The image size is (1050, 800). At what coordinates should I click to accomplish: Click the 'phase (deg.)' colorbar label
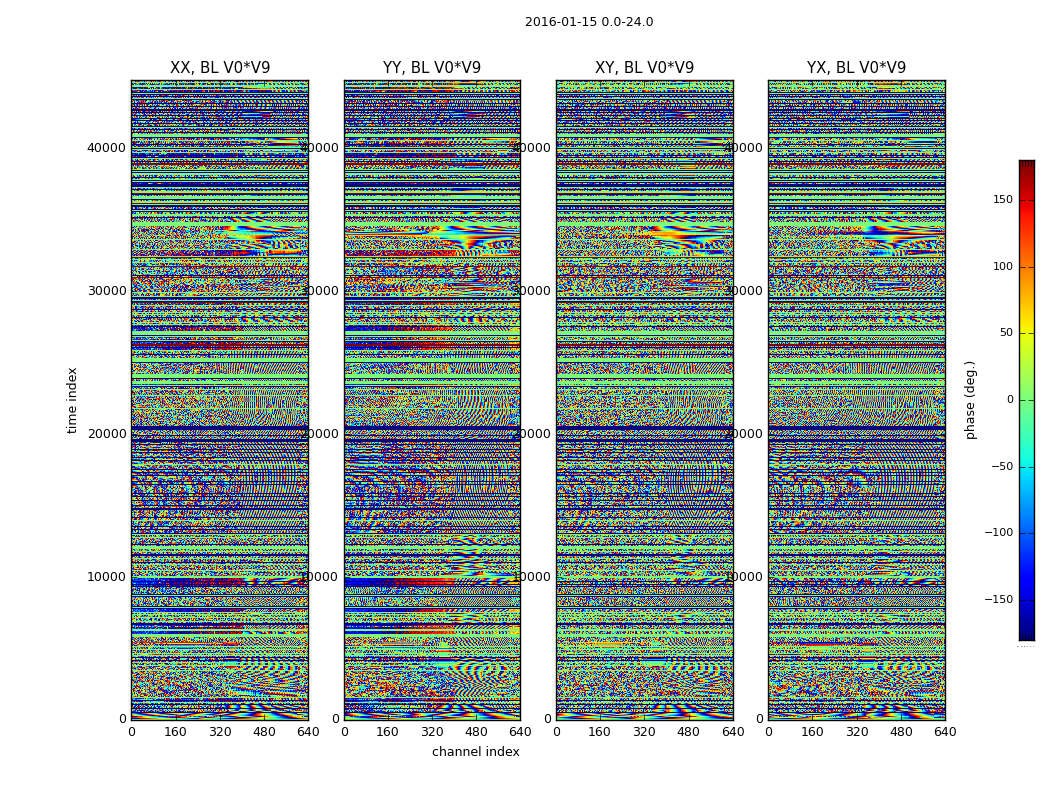(x=971, y=400)
